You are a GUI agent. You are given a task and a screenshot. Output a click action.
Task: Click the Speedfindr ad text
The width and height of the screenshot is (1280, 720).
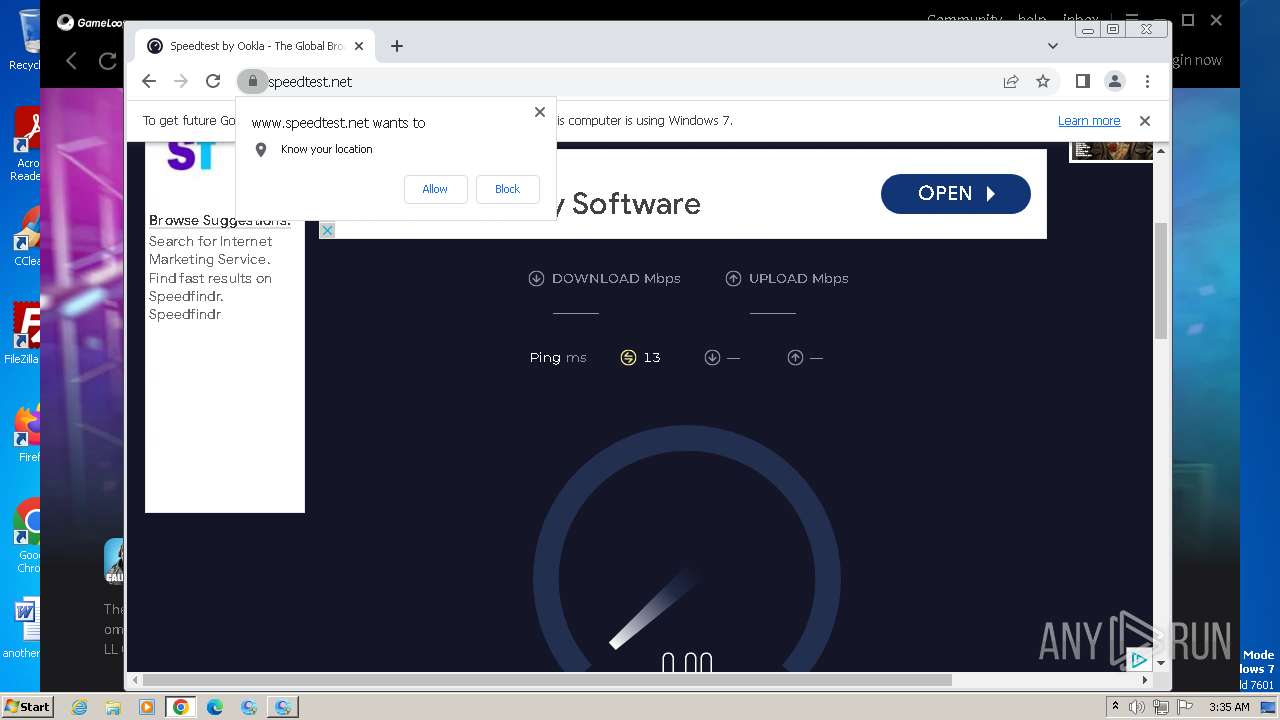point(185,315)
